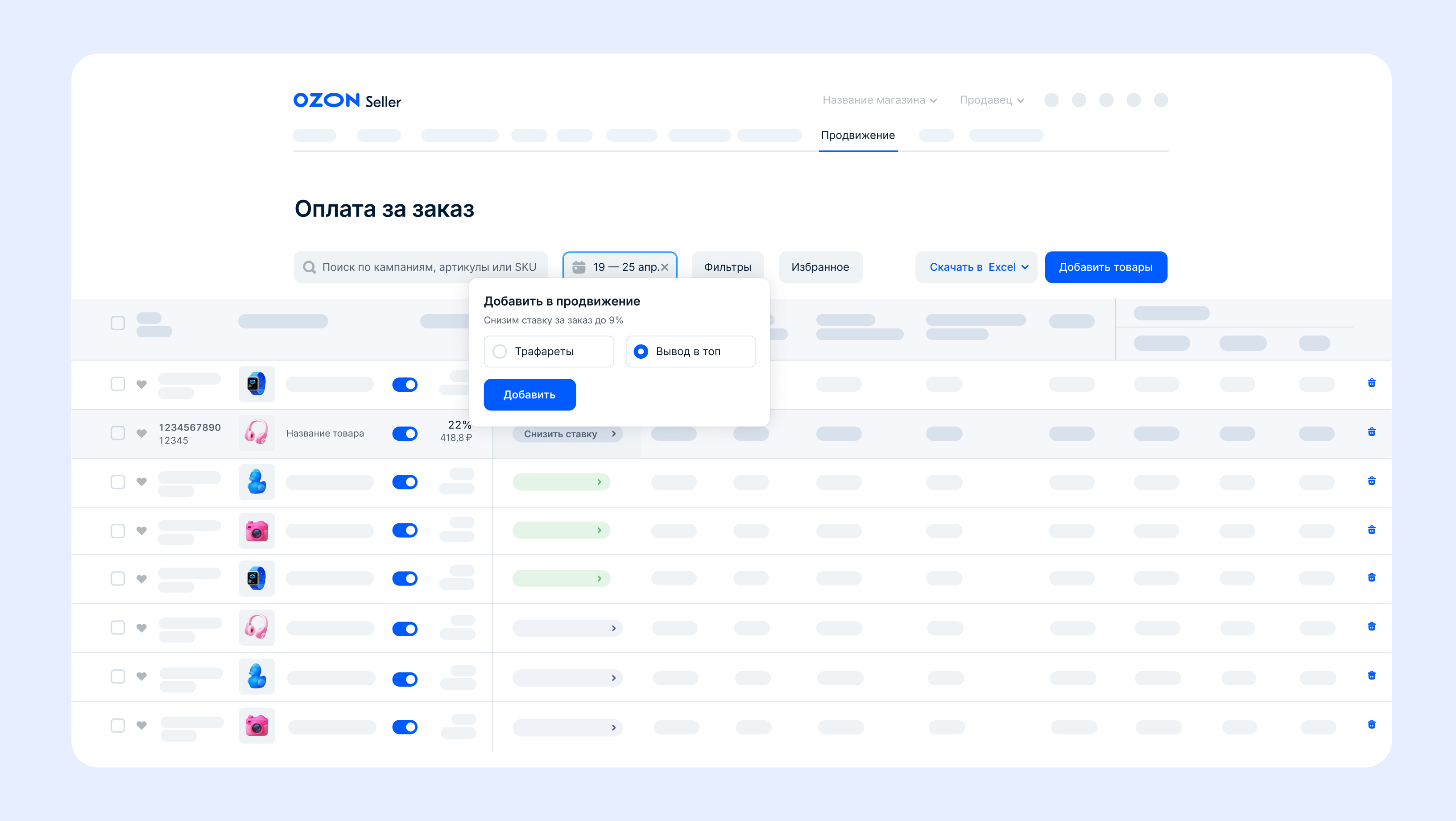
Task: Click the search magnifier icon
Action: (x=309, y=267)
